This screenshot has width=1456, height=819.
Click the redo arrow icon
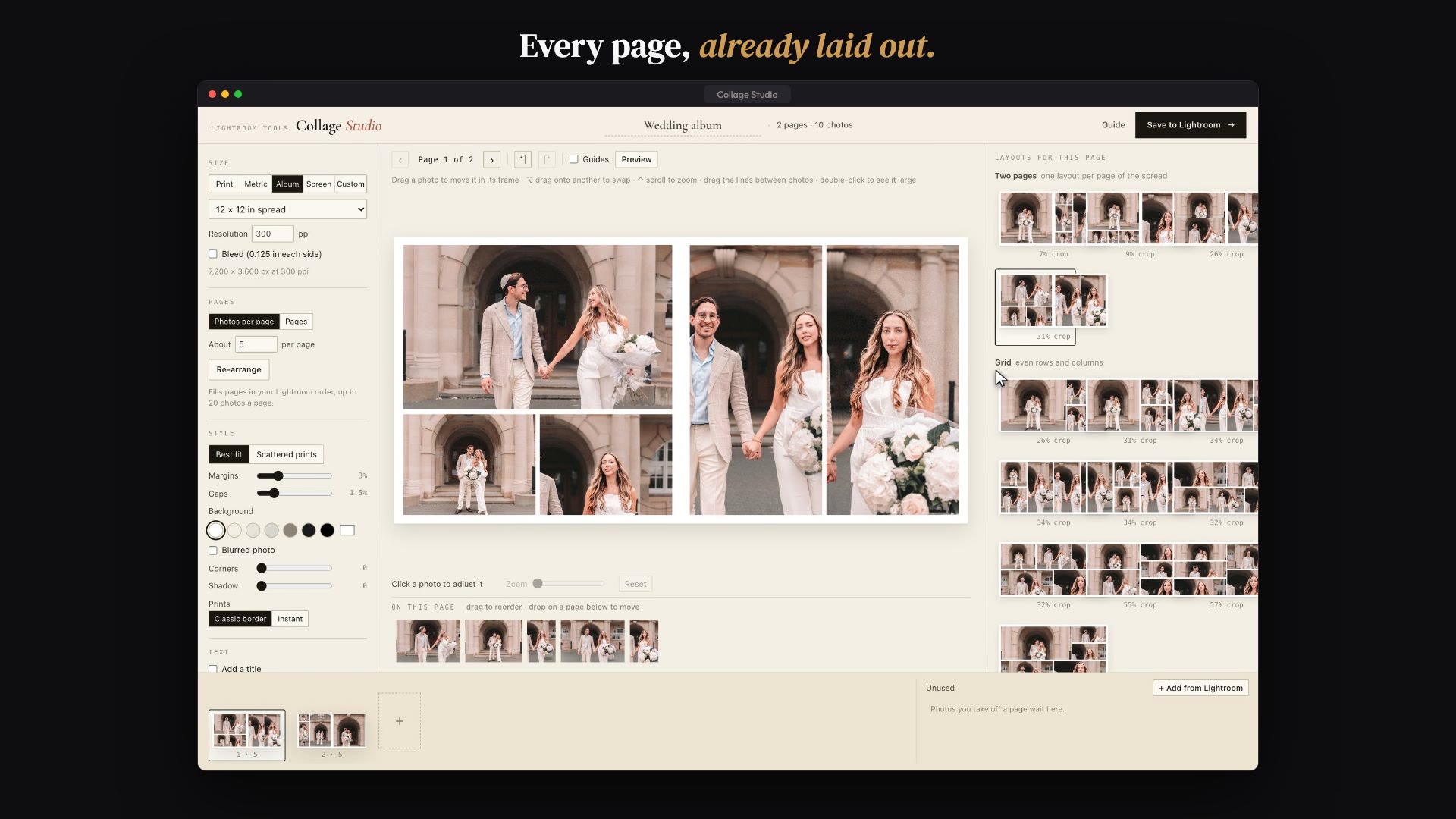click(547, 160)
